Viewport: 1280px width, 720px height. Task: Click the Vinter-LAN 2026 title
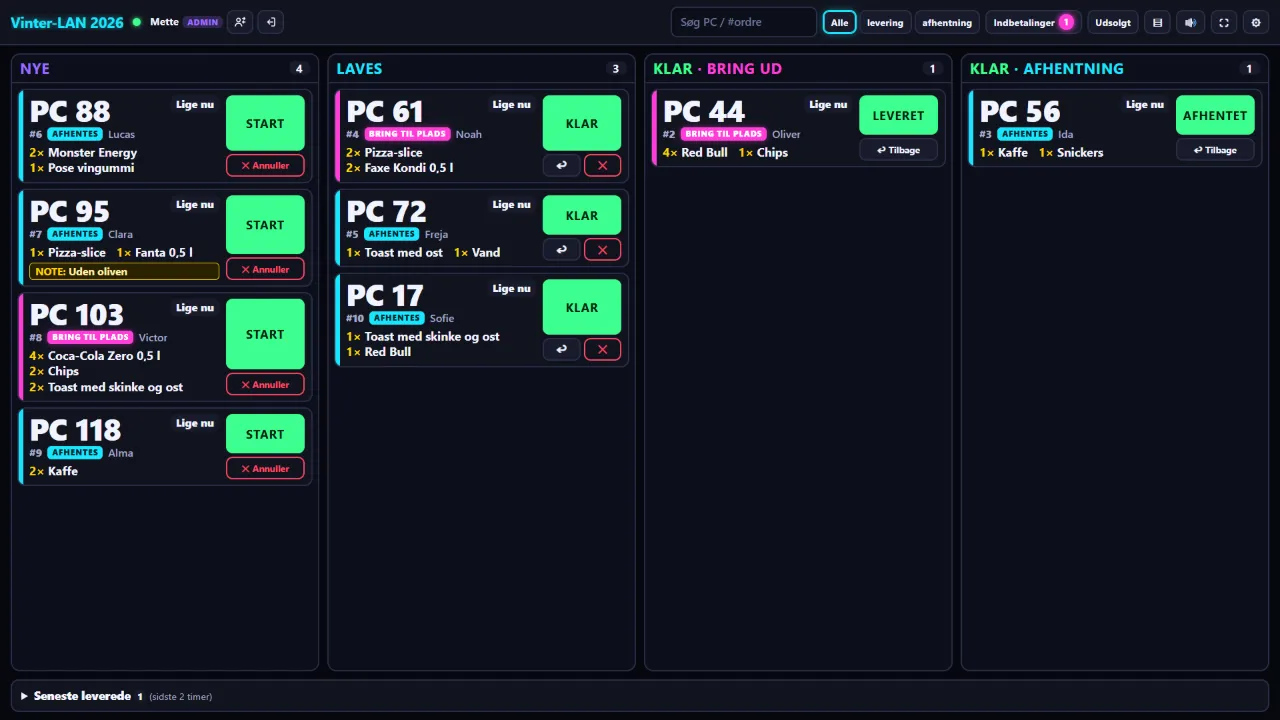point(67,22)
